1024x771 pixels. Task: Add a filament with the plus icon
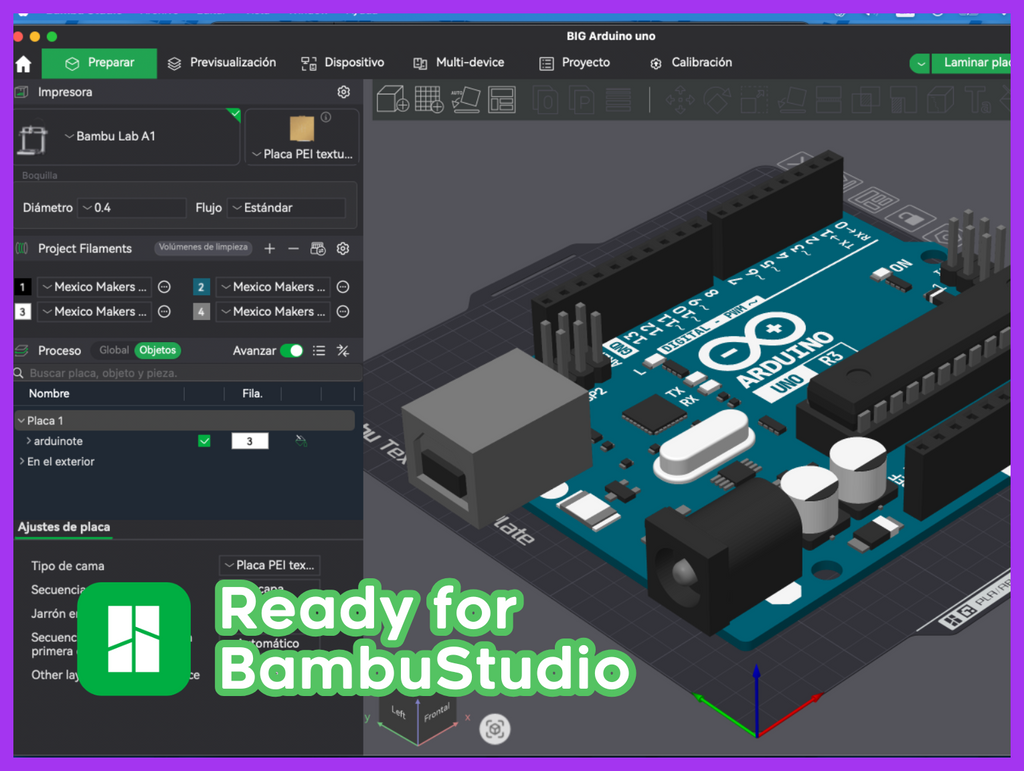pos(270,249)
